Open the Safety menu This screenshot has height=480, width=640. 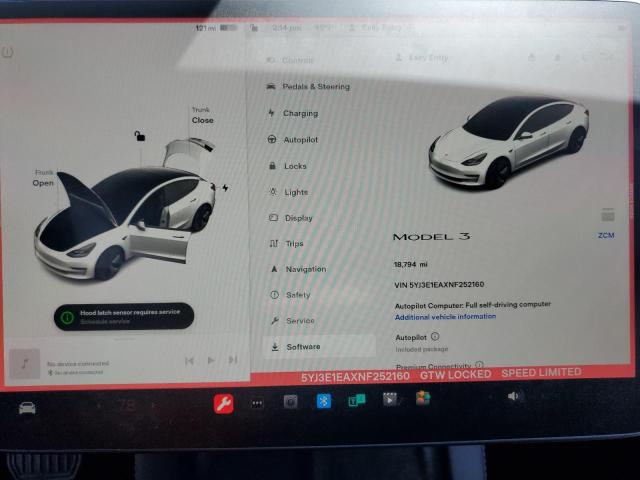(x=290, y=295)
